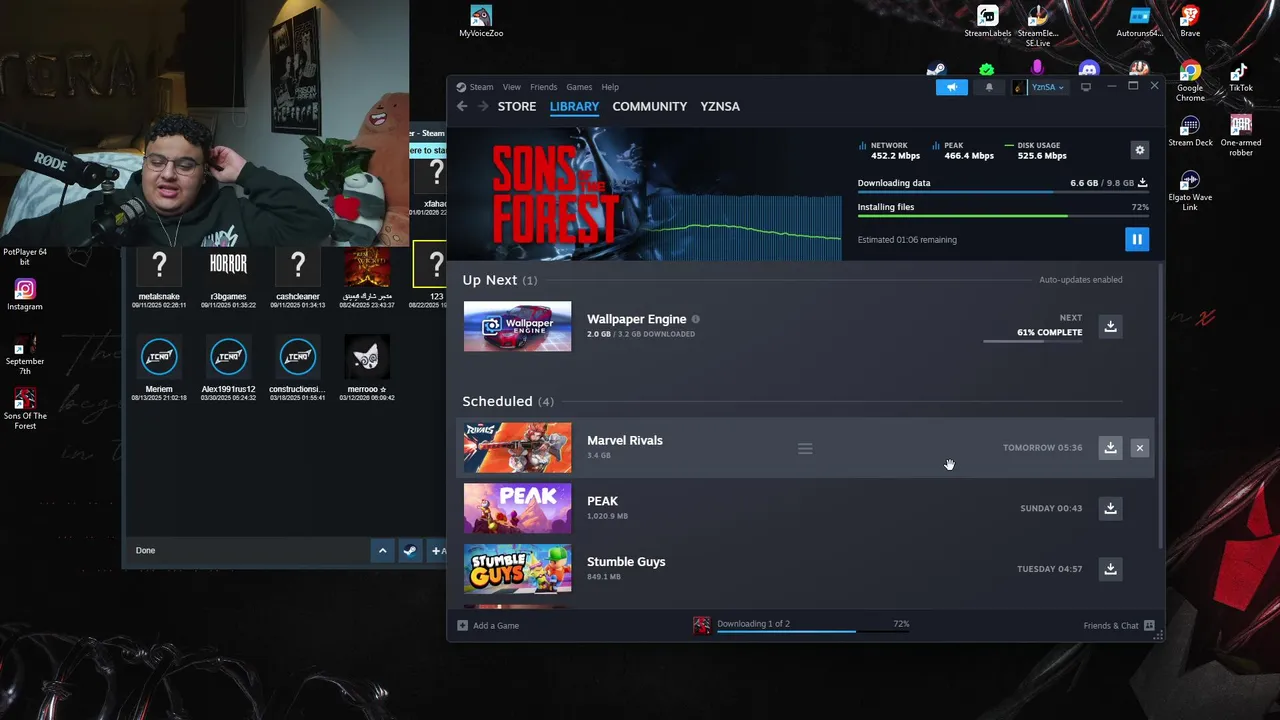Click download icon for PEAK
This screenshot has height=720, width=1280.
click(x=1110, y=508)
